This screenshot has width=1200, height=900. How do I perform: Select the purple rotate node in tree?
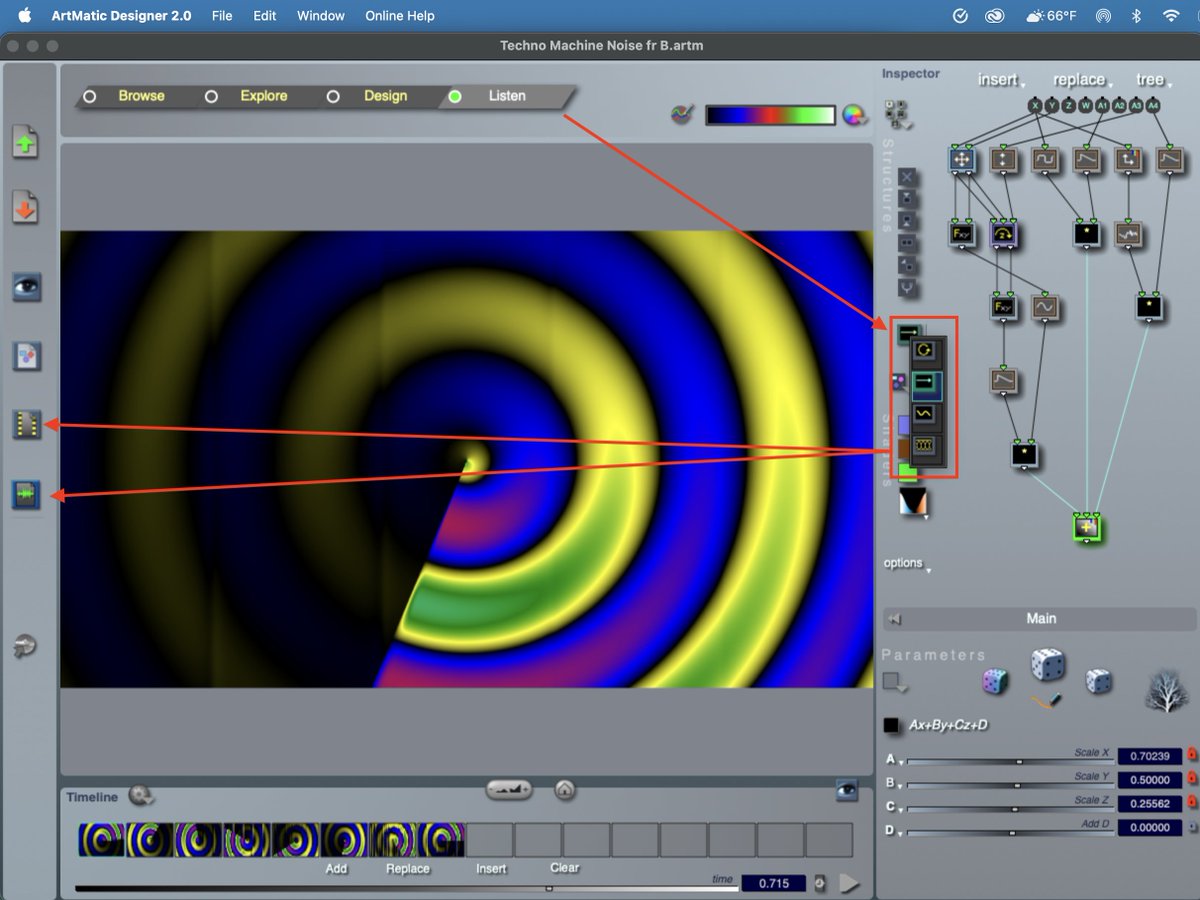tap(1004, 234)
